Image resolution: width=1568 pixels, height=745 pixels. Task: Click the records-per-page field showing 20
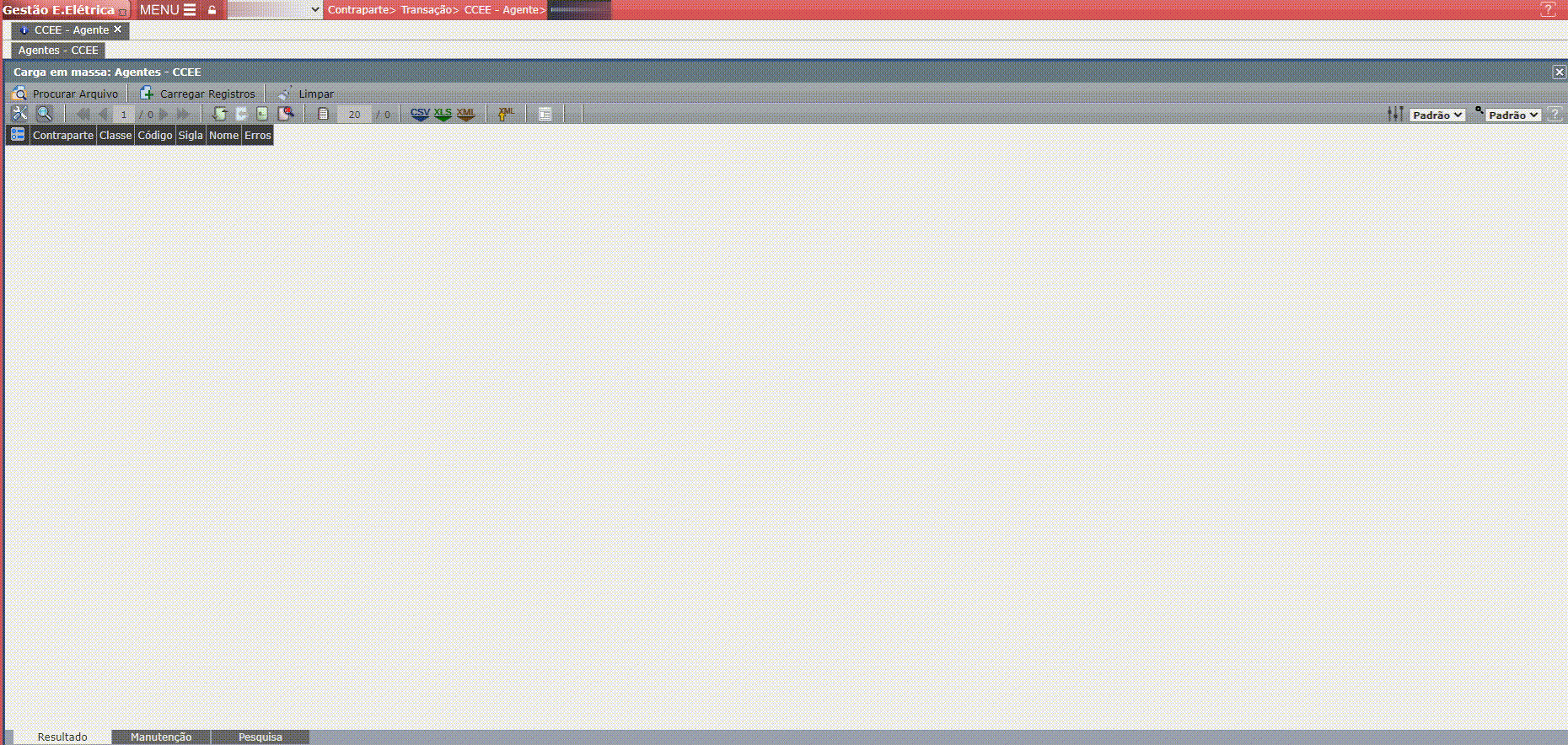point(354,115)
